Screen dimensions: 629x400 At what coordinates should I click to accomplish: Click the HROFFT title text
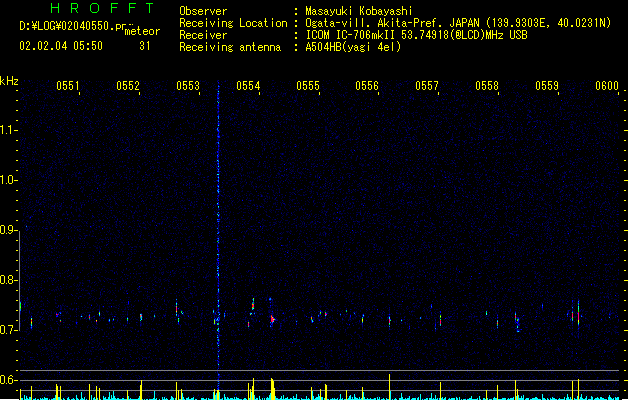click(103, 8)
